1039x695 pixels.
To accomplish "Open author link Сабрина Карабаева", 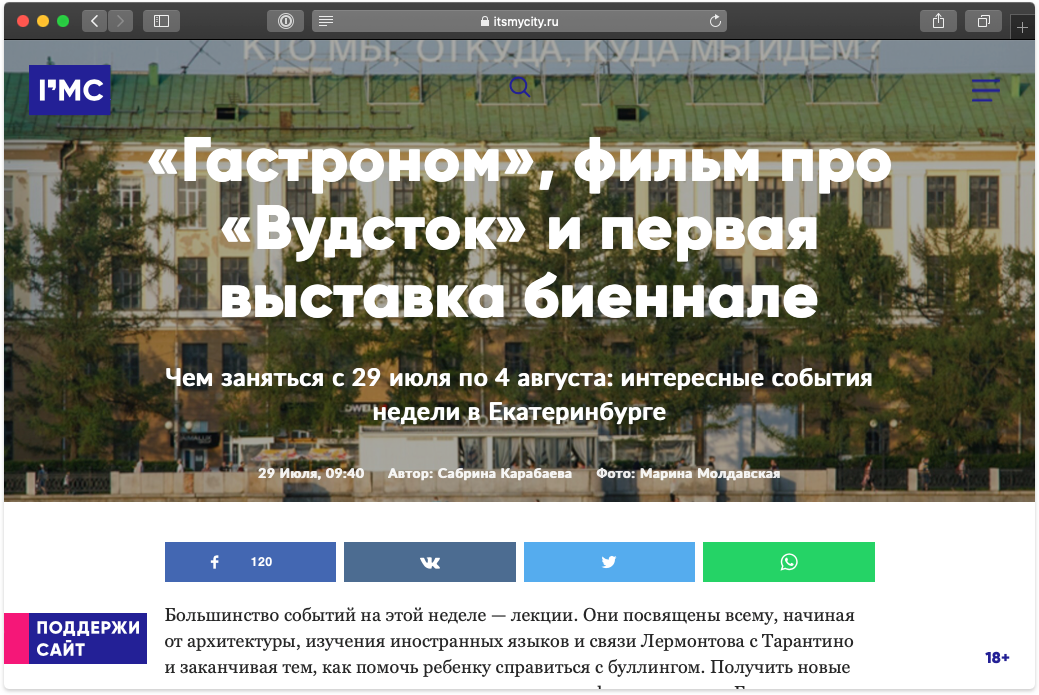I will coord(505,474).
